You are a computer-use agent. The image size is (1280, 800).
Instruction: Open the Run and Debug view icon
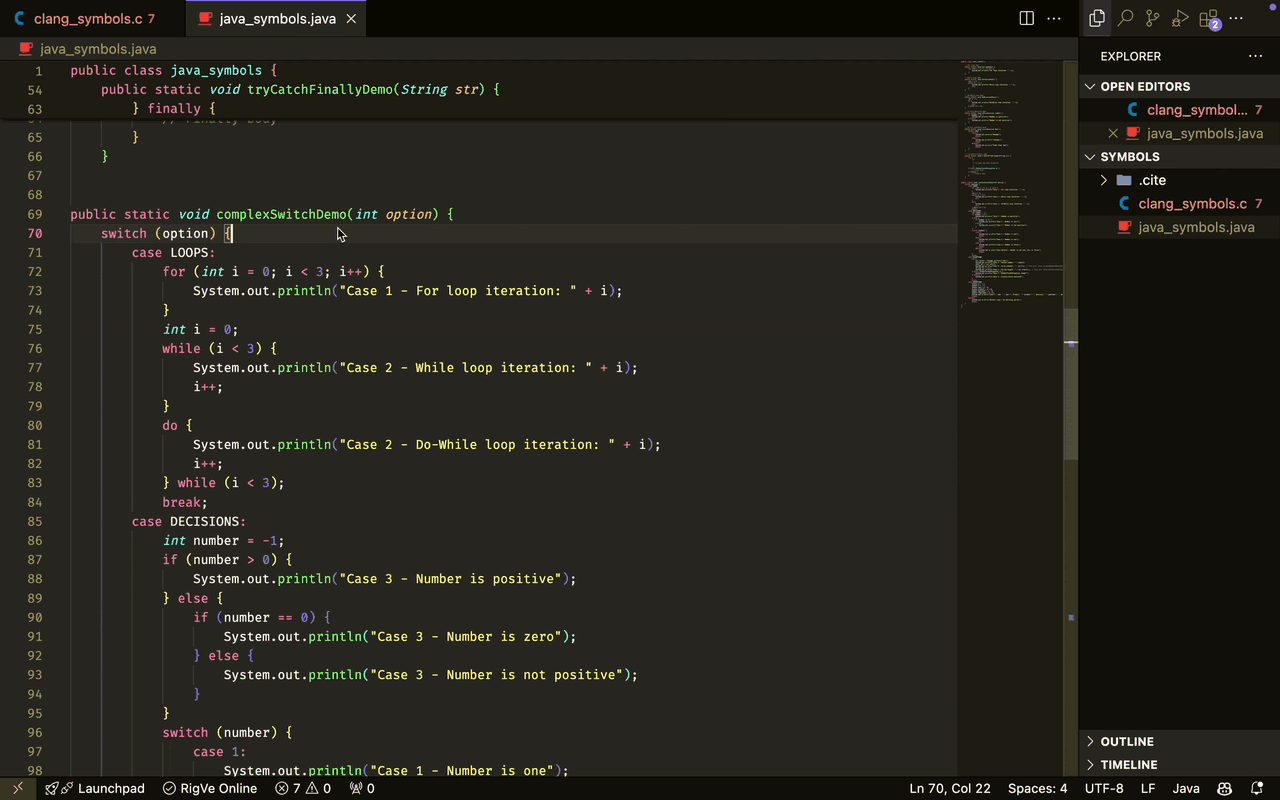click(1181, 18)
